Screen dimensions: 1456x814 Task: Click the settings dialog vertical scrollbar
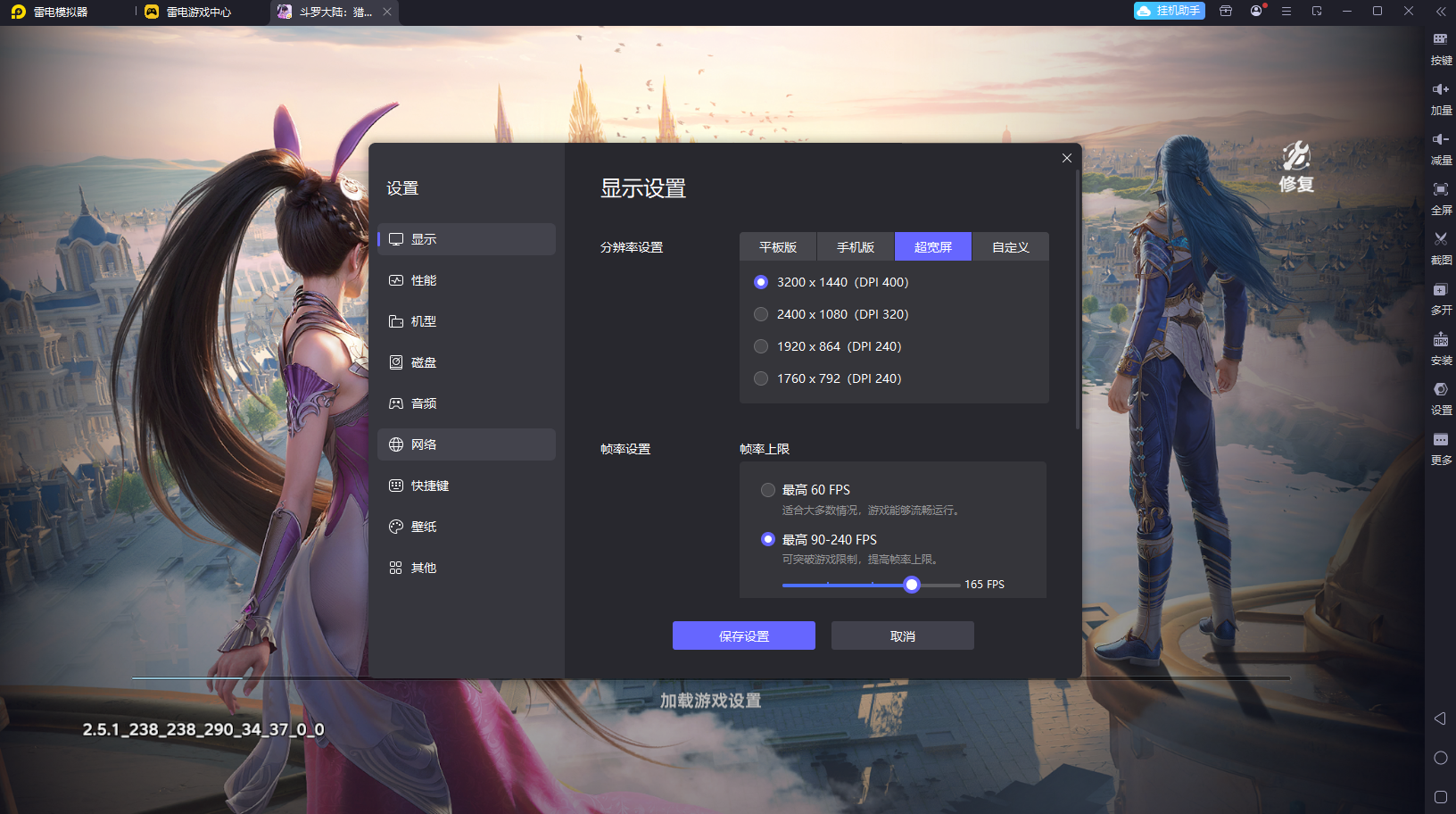pyautogui.click(x=1078, y=299)
